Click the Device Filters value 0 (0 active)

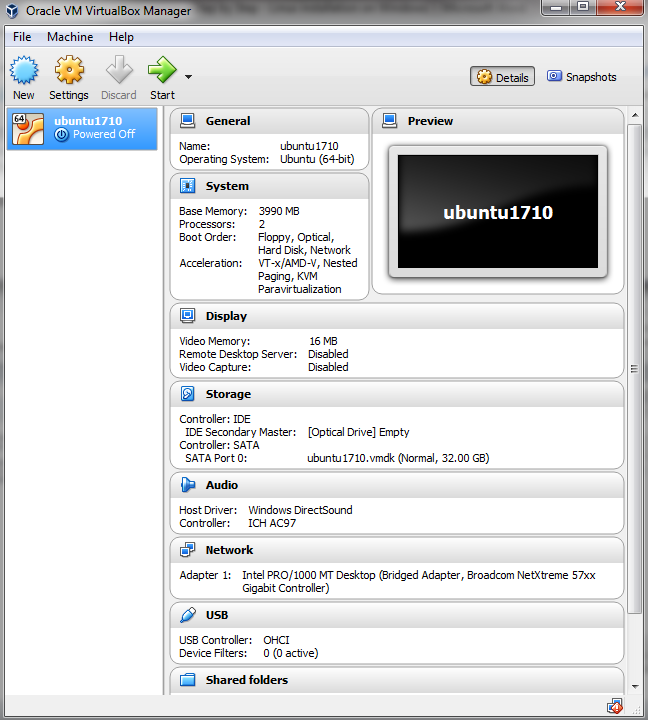(x=290, y=653)
